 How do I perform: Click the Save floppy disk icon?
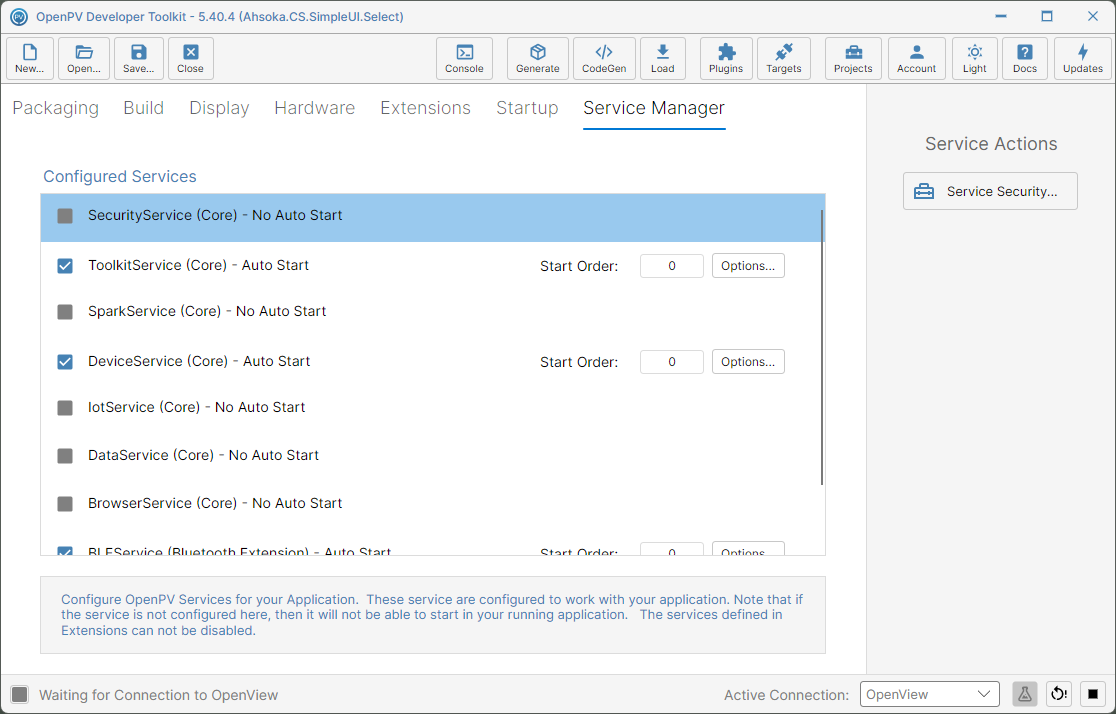click(138, 58)
